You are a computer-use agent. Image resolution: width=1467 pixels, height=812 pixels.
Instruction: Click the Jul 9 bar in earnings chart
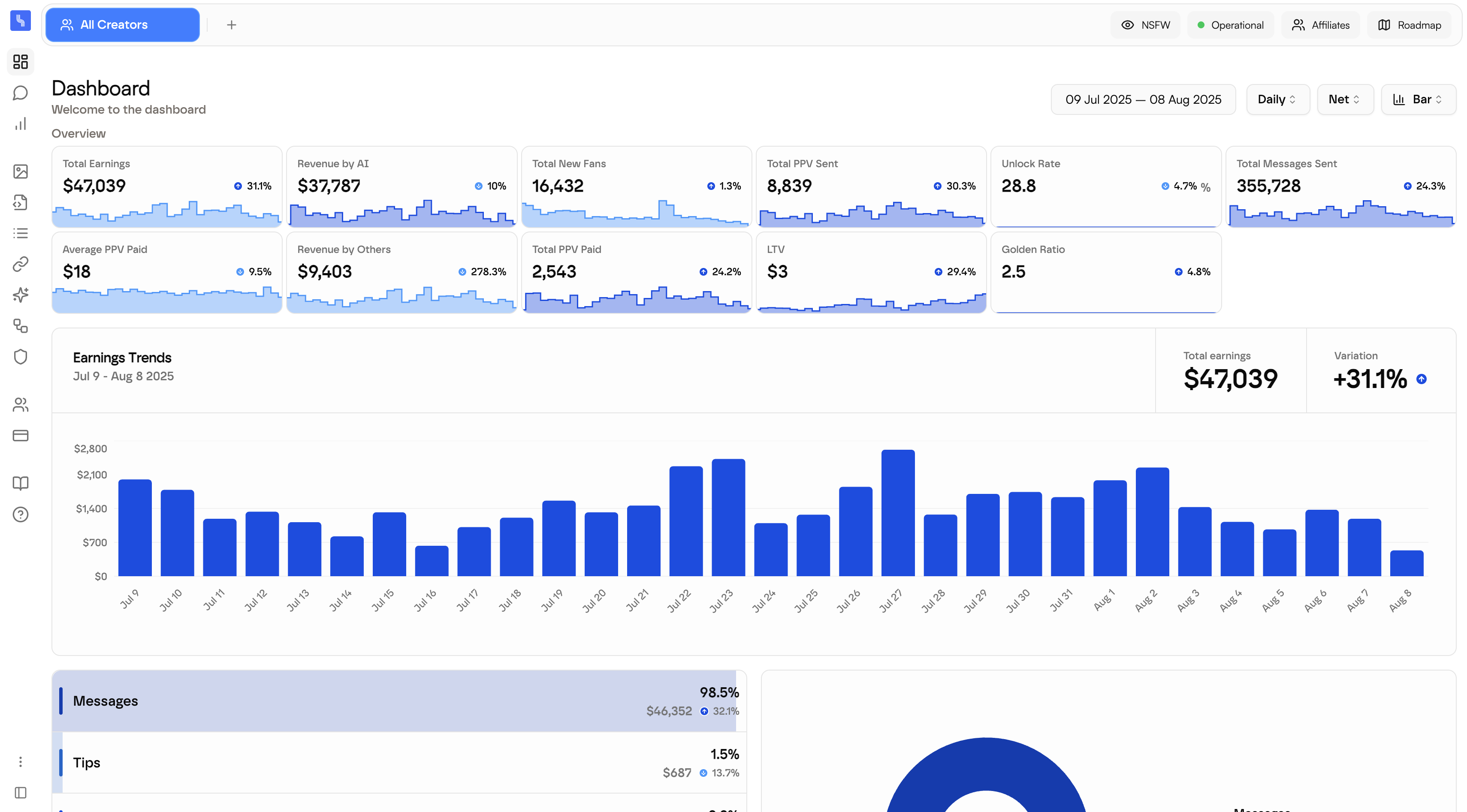pos(135,527)
